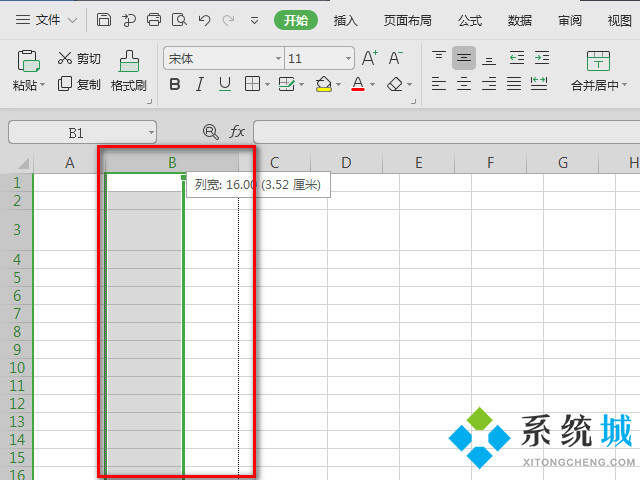Expand the clear eraser dropdown arrow
Viewport: 640px width, 480px height.
(x=409, y=85)
